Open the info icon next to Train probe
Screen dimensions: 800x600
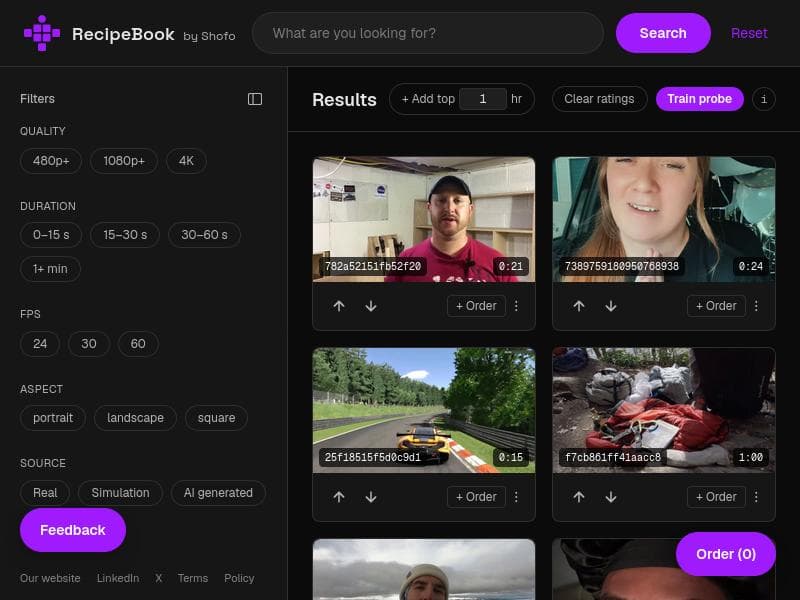click(763, 99)
